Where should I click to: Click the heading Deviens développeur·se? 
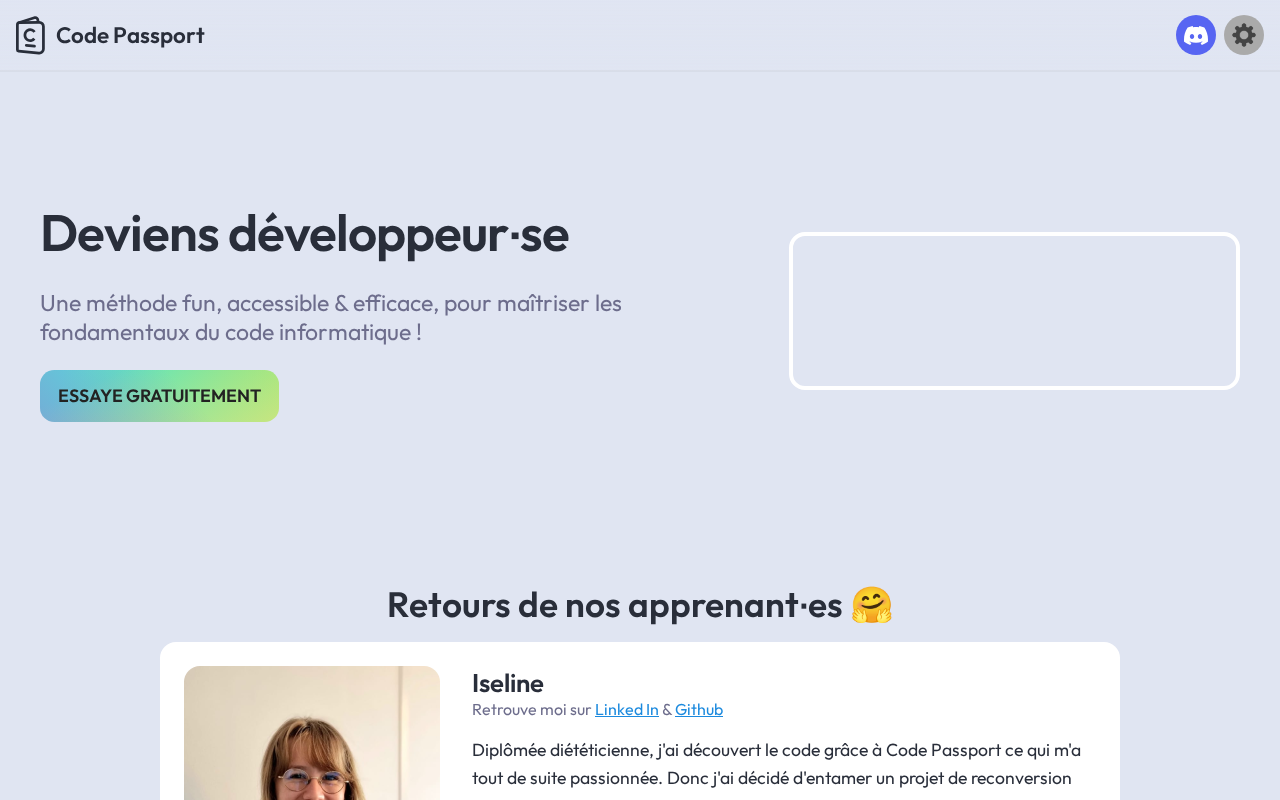(x=304, y=233)
